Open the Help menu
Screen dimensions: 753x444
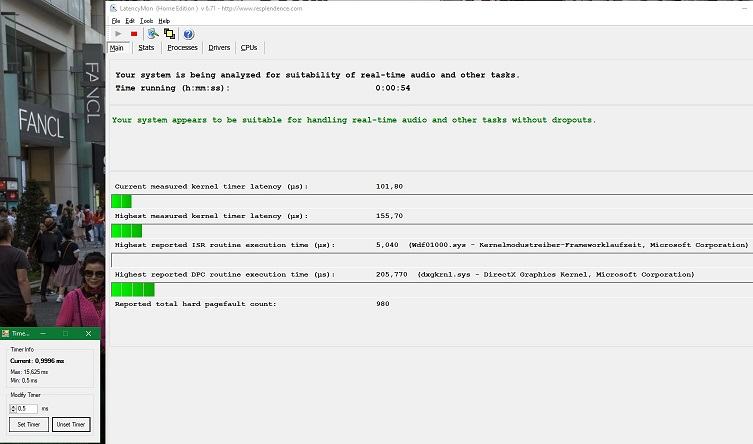pos(164,21)
